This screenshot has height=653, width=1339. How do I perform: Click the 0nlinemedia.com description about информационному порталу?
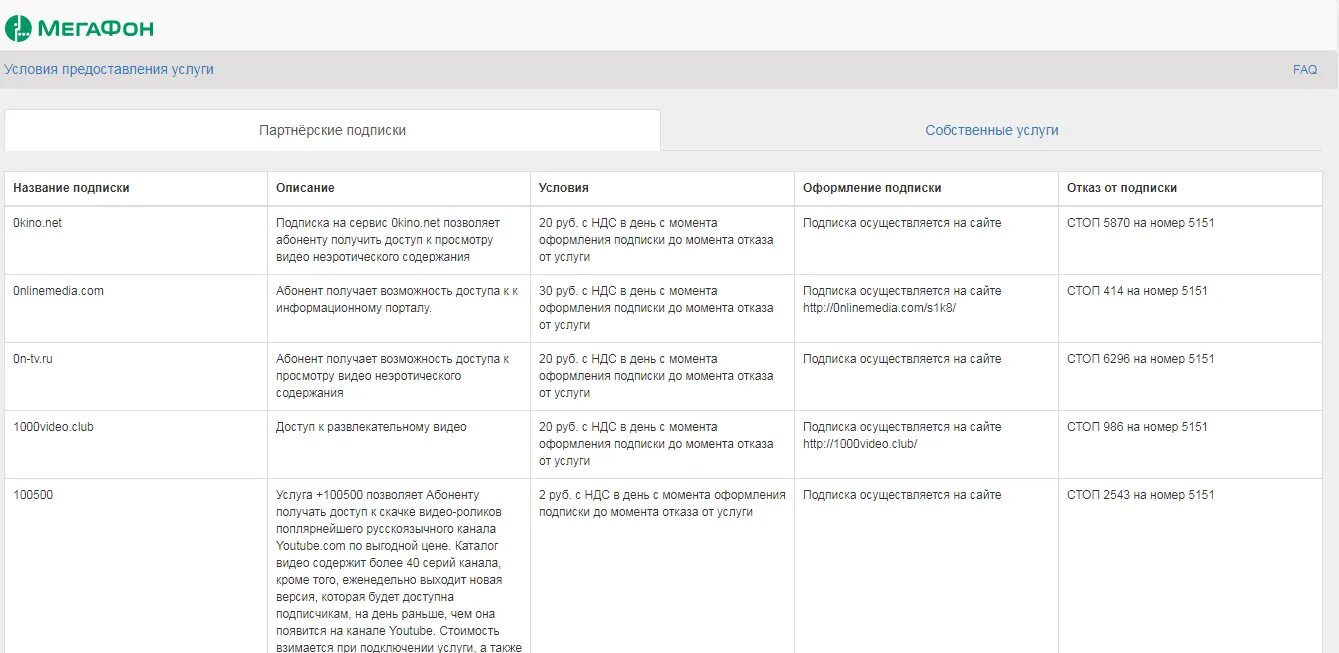[397, 299]
